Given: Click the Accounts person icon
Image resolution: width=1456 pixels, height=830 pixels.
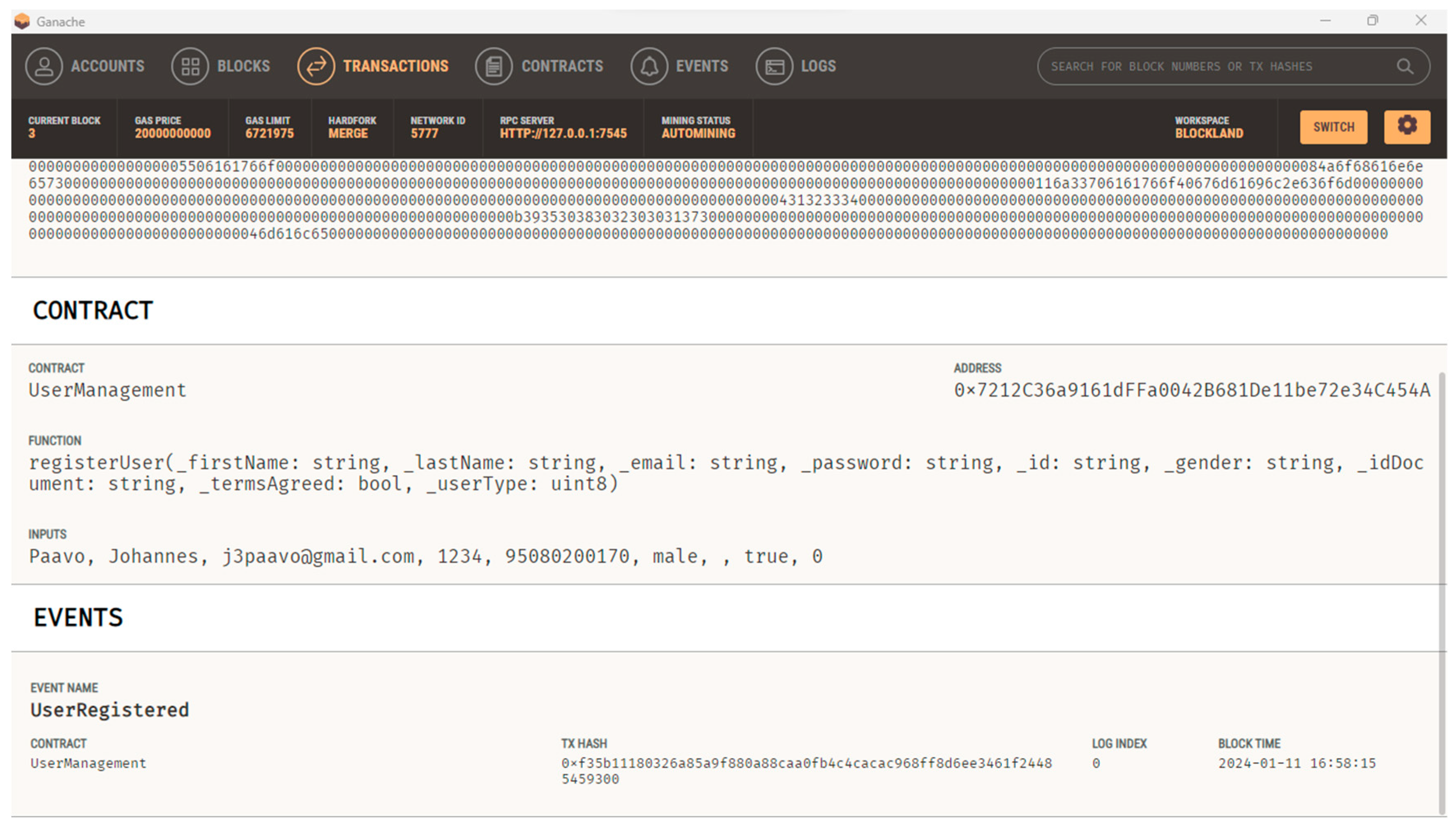Looking at the screenshot, I should pos(44,66).
